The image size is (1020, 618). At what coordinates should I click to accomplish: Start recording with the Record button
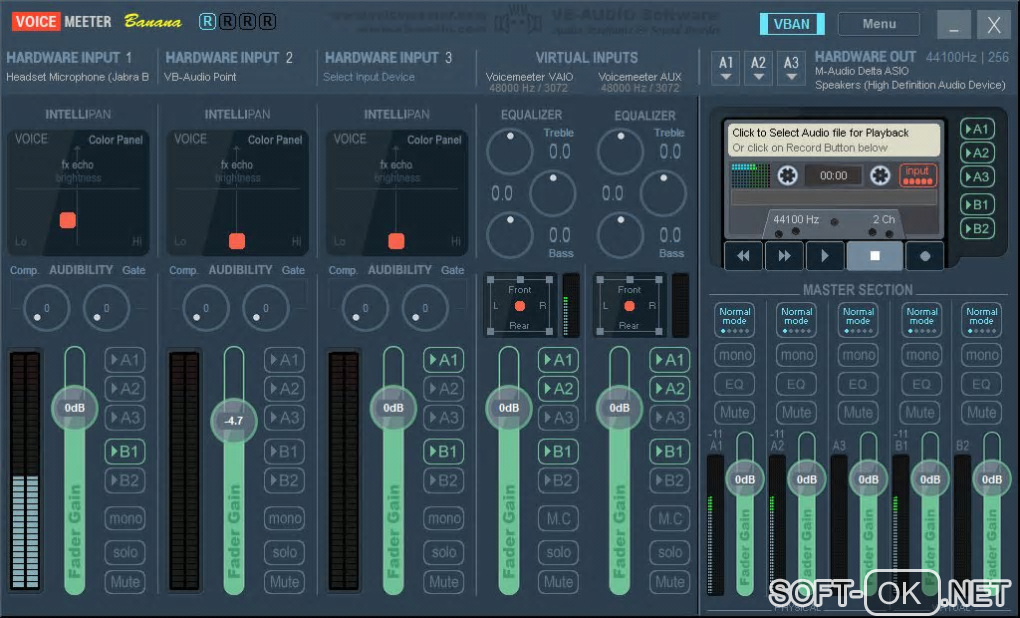(924, 256)
